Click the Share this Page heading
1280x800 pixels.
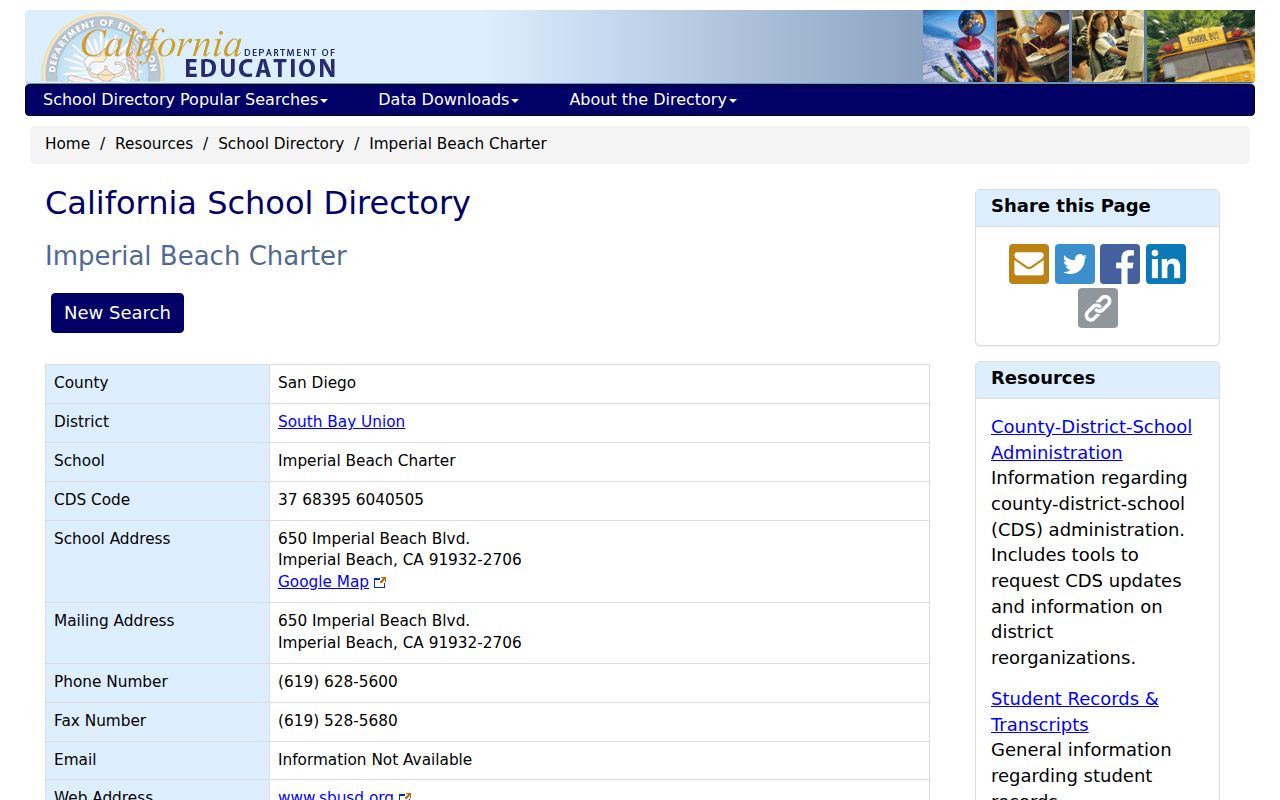[1071, 206]
